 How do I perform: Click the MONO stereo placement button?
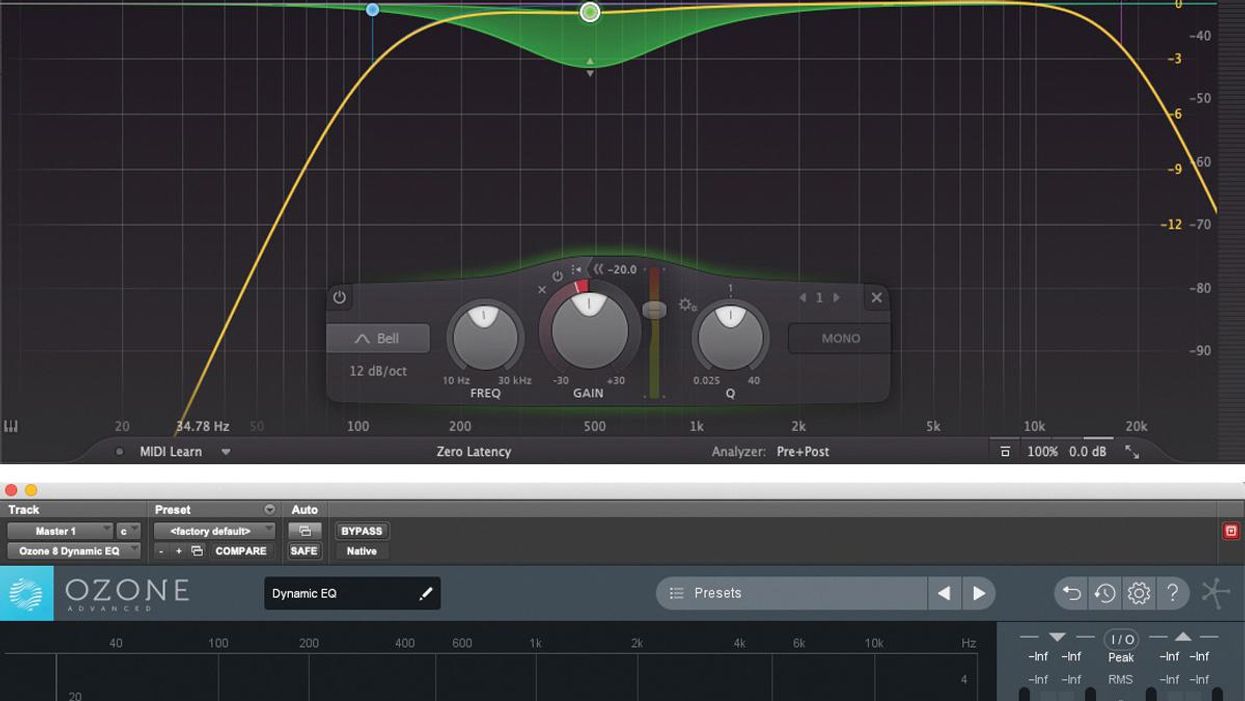tap(840, 339)
